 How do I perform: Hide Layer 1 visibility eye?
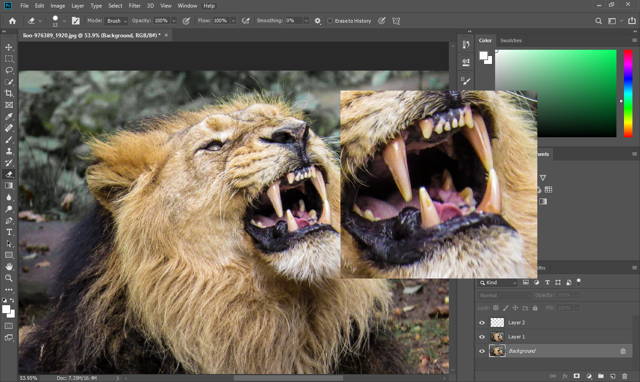pyautogui.click(x=482, y=337)
